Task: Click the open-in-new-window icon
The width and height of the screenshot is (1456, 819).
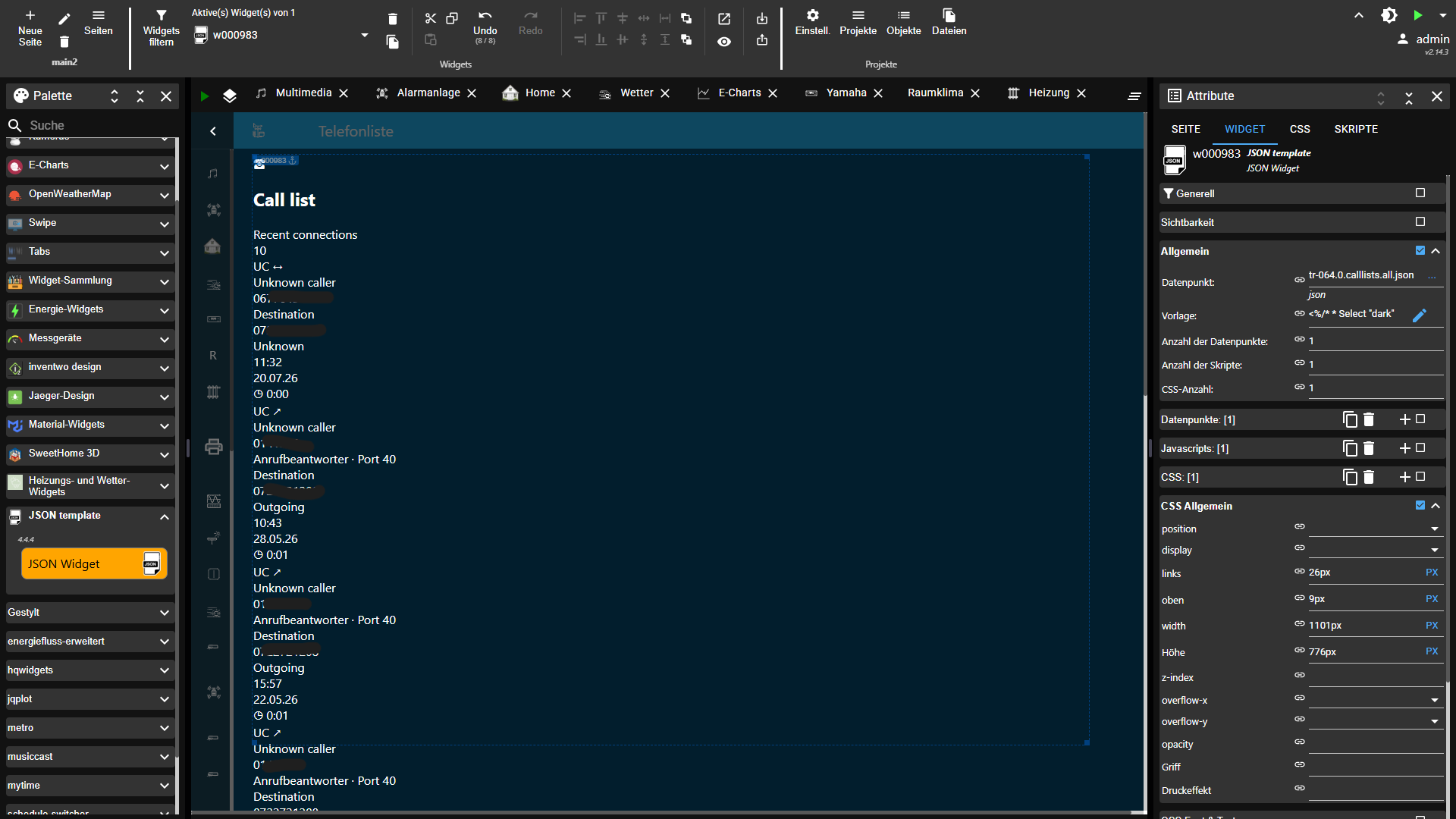Action: coord(724,18)
